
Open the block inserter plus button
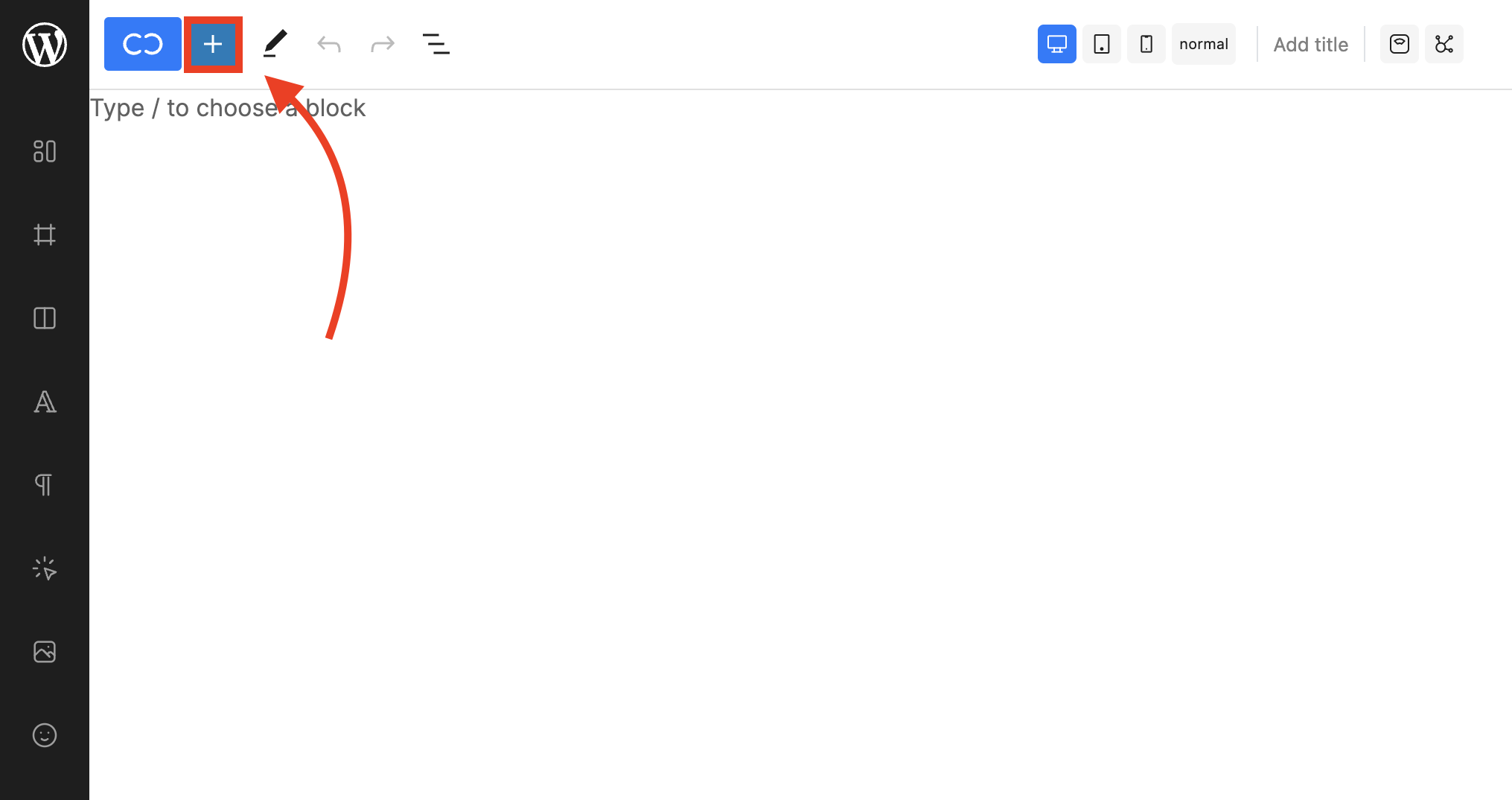point(213,45)
